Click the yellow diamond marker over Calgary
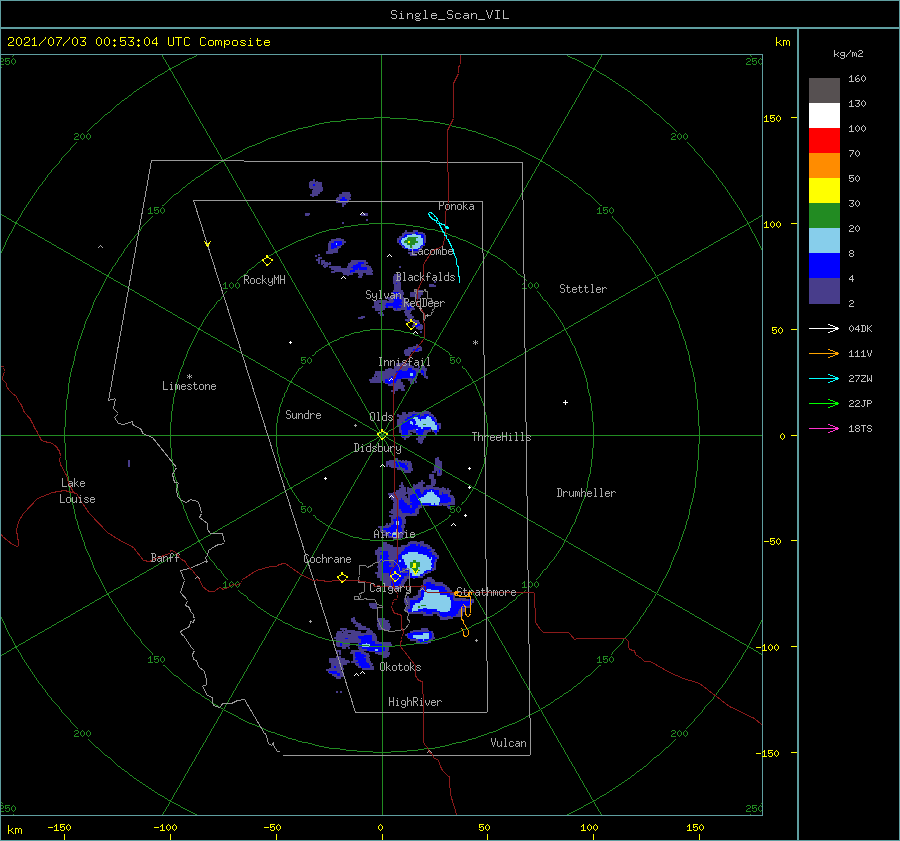 pyautogui.click(x=395, y=576)
